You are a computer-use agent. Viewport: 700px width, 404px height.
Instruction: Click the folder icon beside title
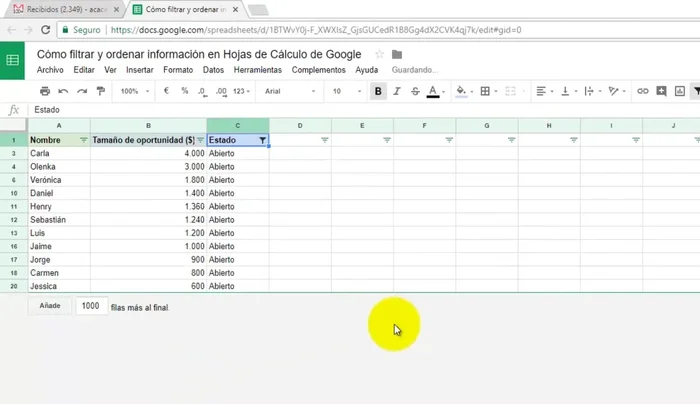[397, 54]
